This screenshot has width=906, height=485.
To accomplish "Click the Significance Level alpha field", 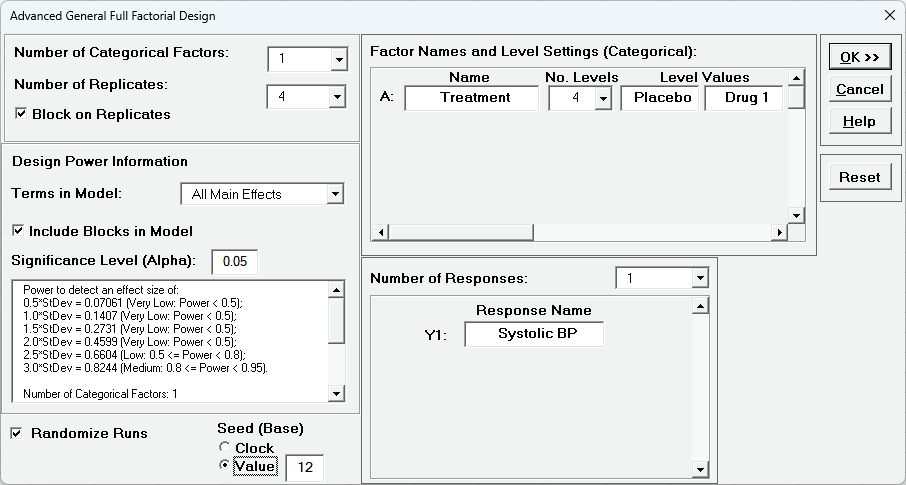I will point(235,262).
